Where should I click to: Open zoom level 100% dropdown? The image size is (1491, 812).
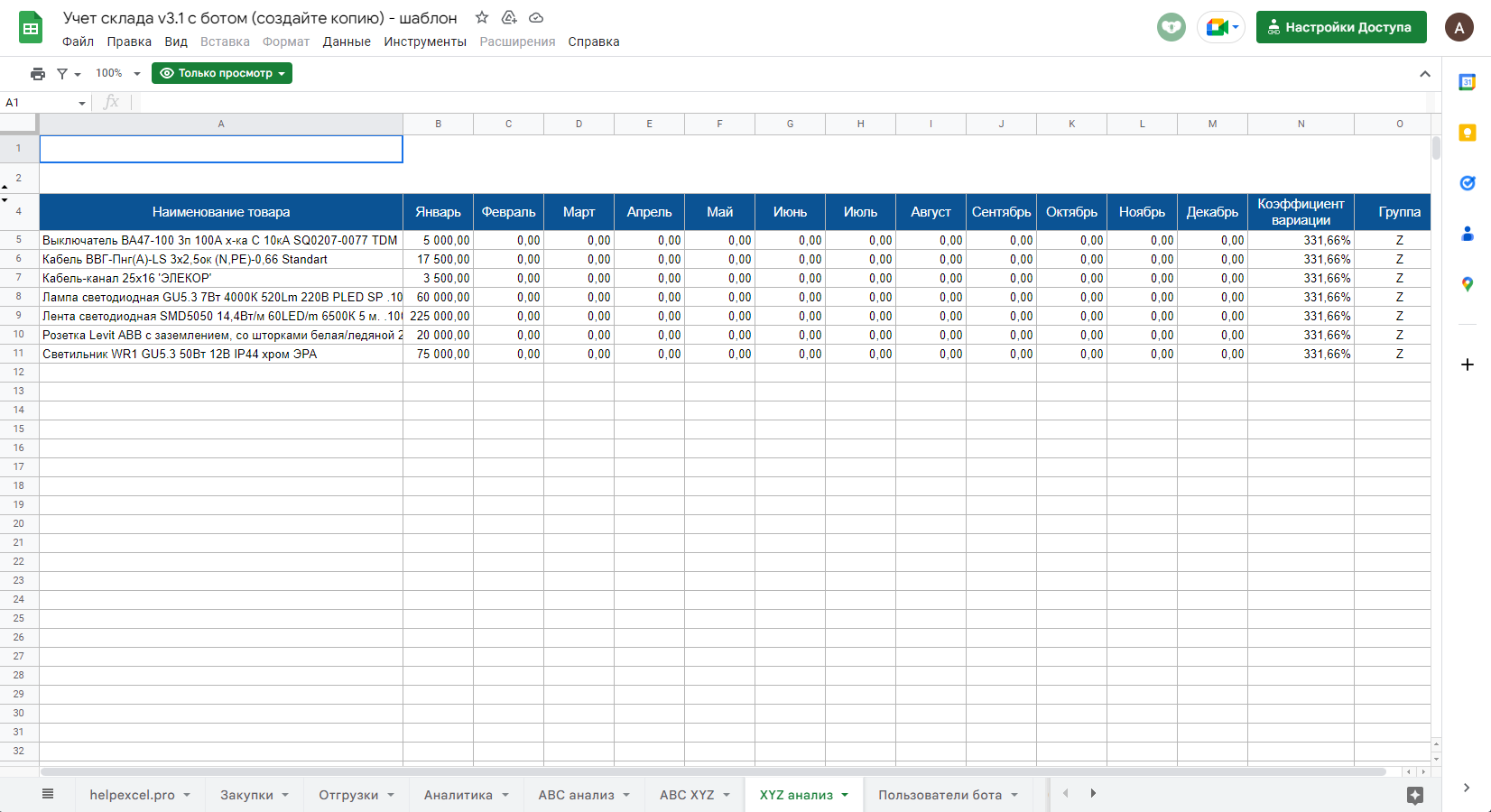point(118,73)
